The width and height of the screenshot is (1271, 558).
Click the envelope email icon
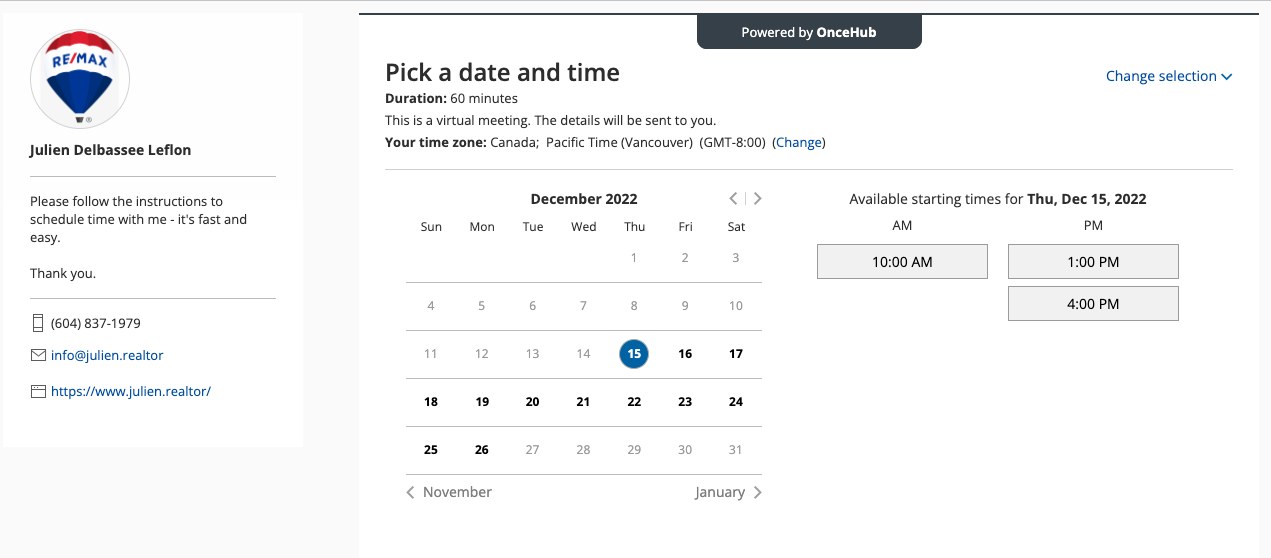click(x=39, y=355)
